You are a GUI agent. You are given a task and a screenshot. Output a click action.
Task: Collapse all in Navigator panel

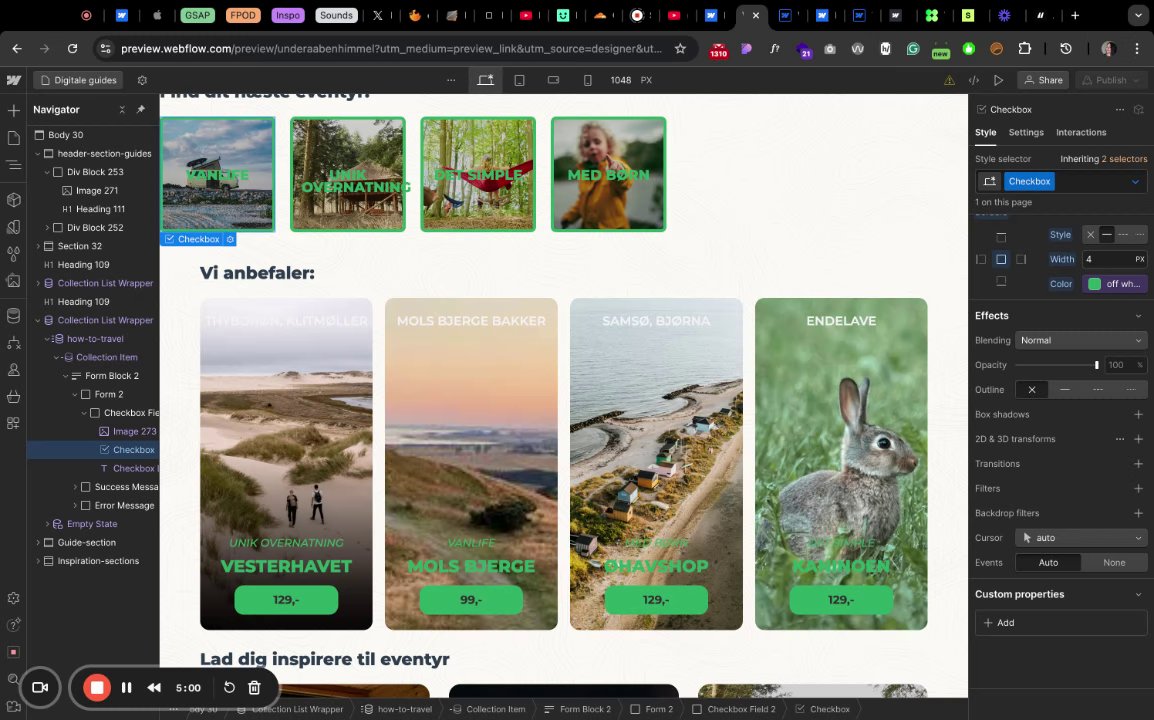[122, 110]
